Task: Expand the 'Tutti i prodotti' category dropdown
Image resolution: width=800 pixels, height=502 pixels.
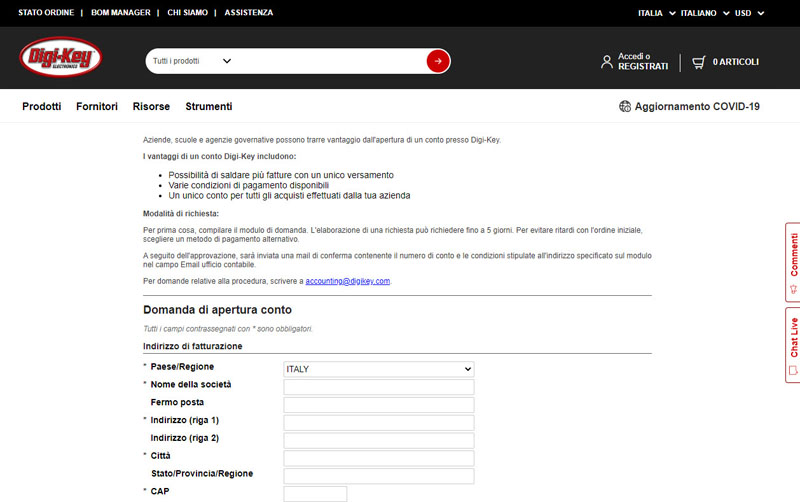Action: click(x=191, y=62)
